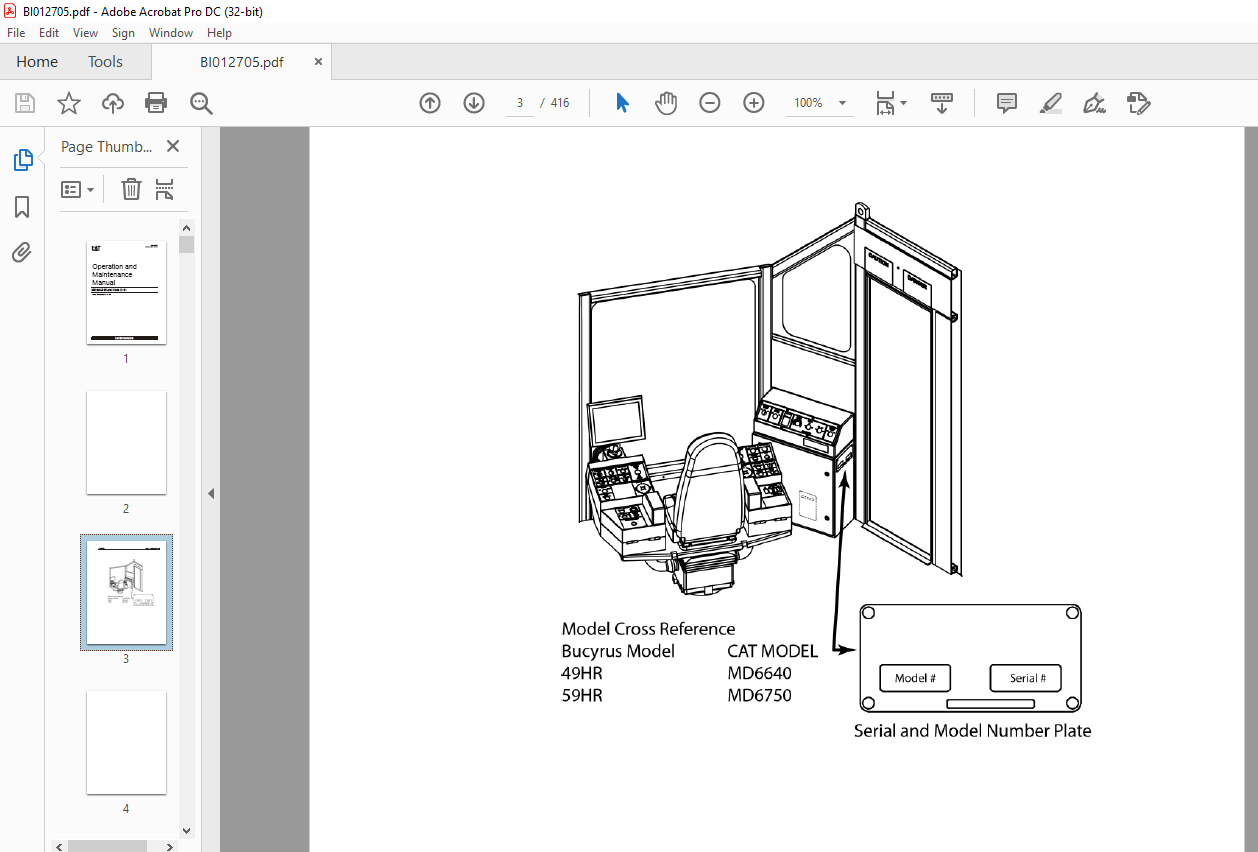The width and height of the screenshot is (1258, 852).
Task: Open the View menu
Action: pyautogui.click(x=86, y=33)
